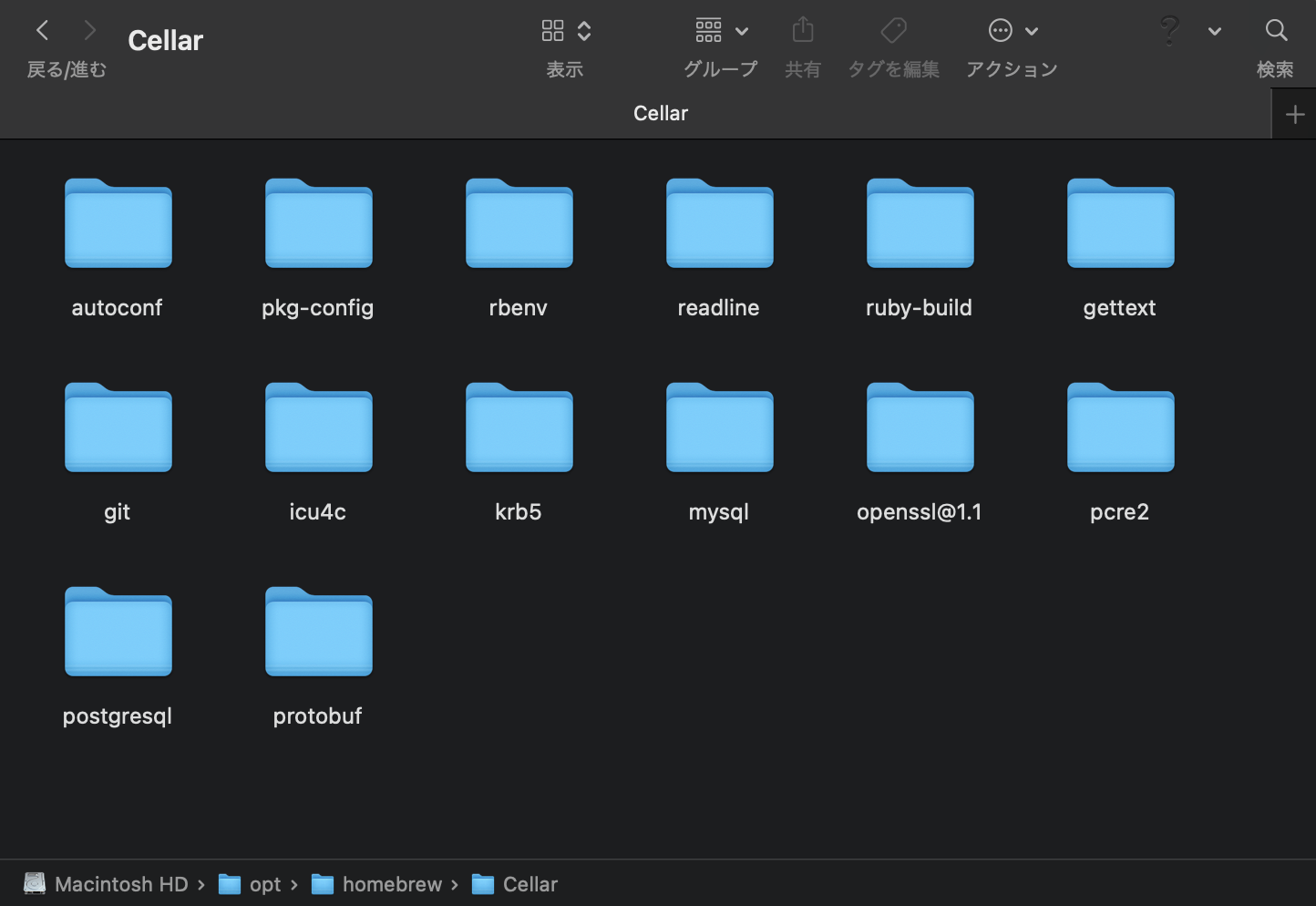
Task: Open search with the magnifying glass
Action: click(x=1276, y=31)
